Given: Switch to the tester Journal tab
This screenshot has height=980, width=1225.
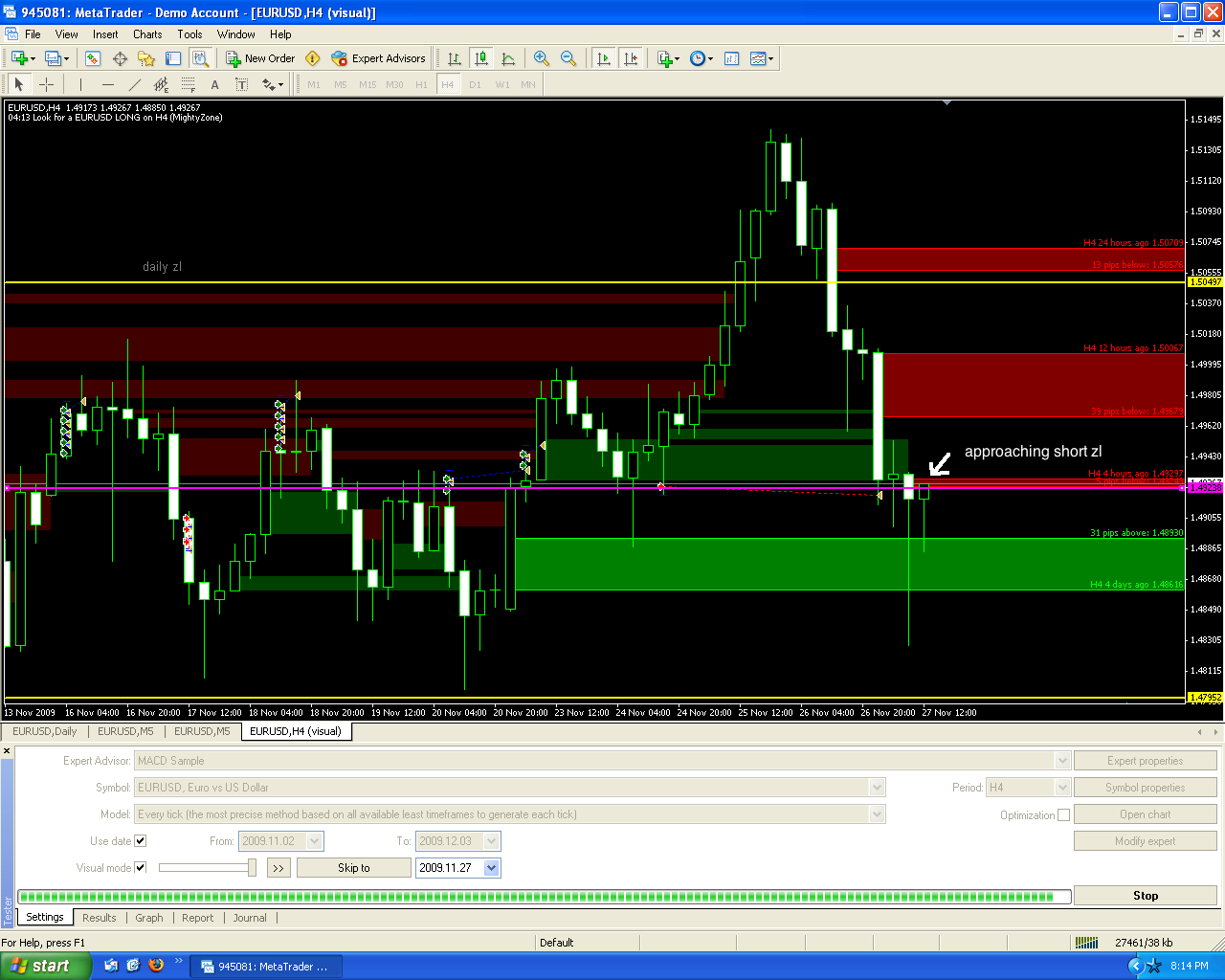Looking at the screenshot, I should click(250, 918).
